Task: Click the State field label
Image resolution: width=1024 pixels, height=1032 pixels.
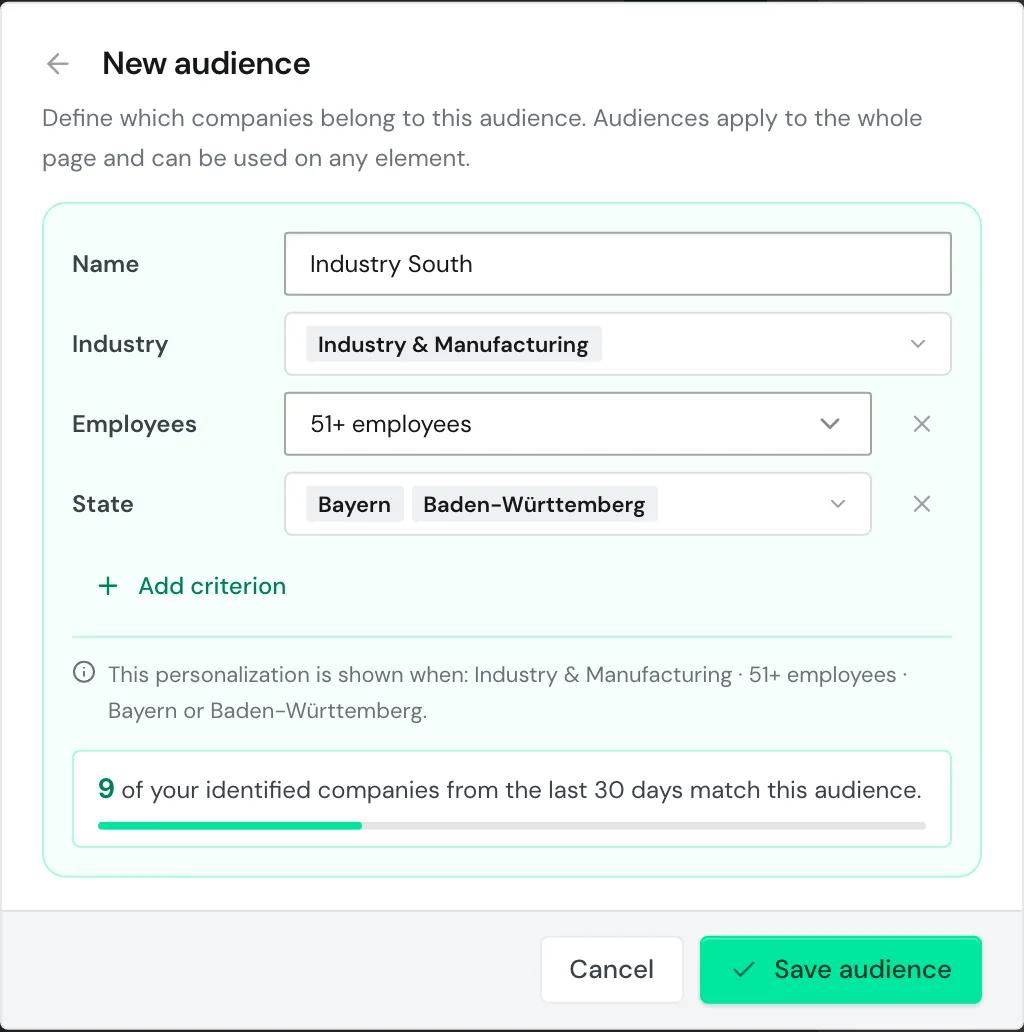Action: tap(103, 504)
